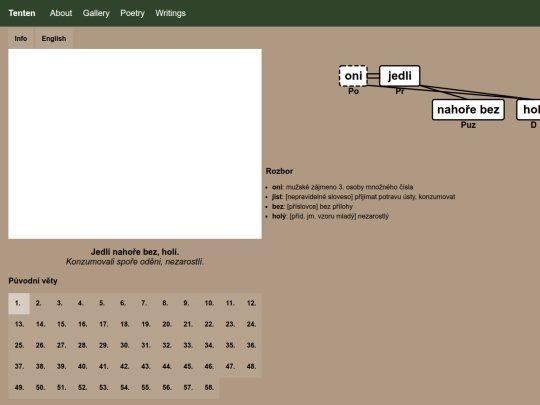Select sentence number 5.
The image size is (540, 405).
click(x=103, y=303)
